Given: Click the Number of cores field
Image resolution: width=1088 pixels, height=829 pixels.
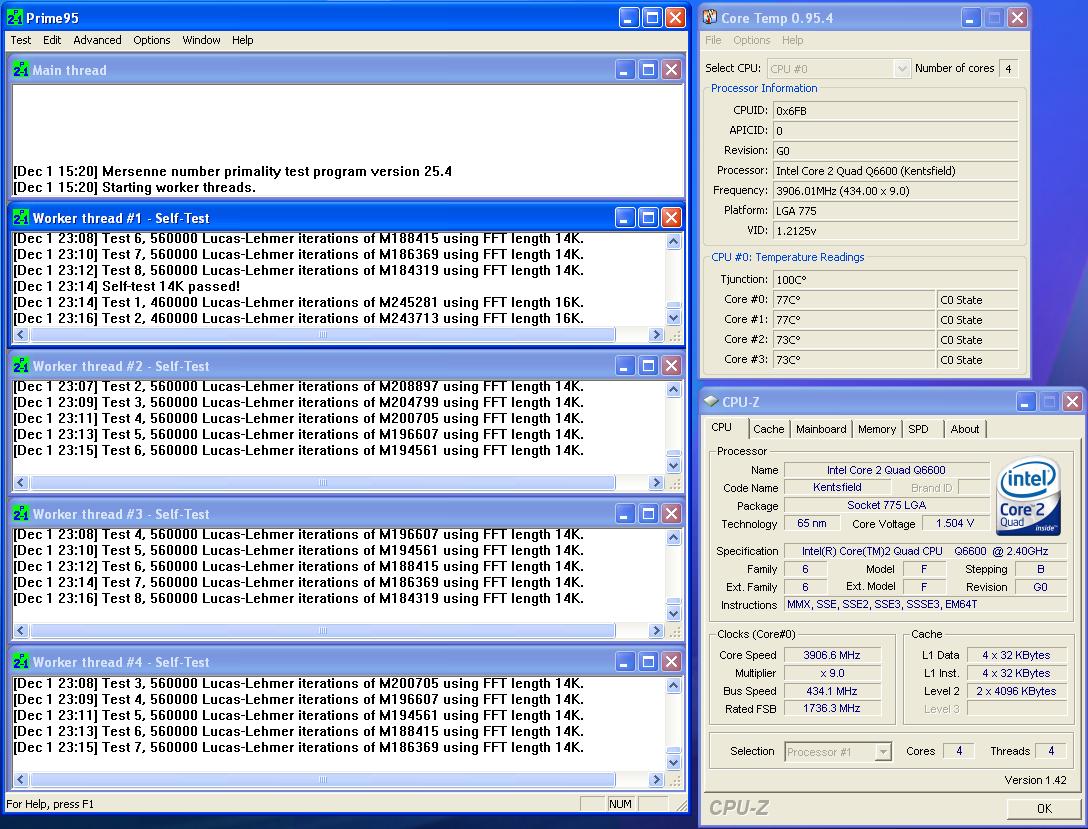Looking at the screenshot, I should pos(1008,68).
